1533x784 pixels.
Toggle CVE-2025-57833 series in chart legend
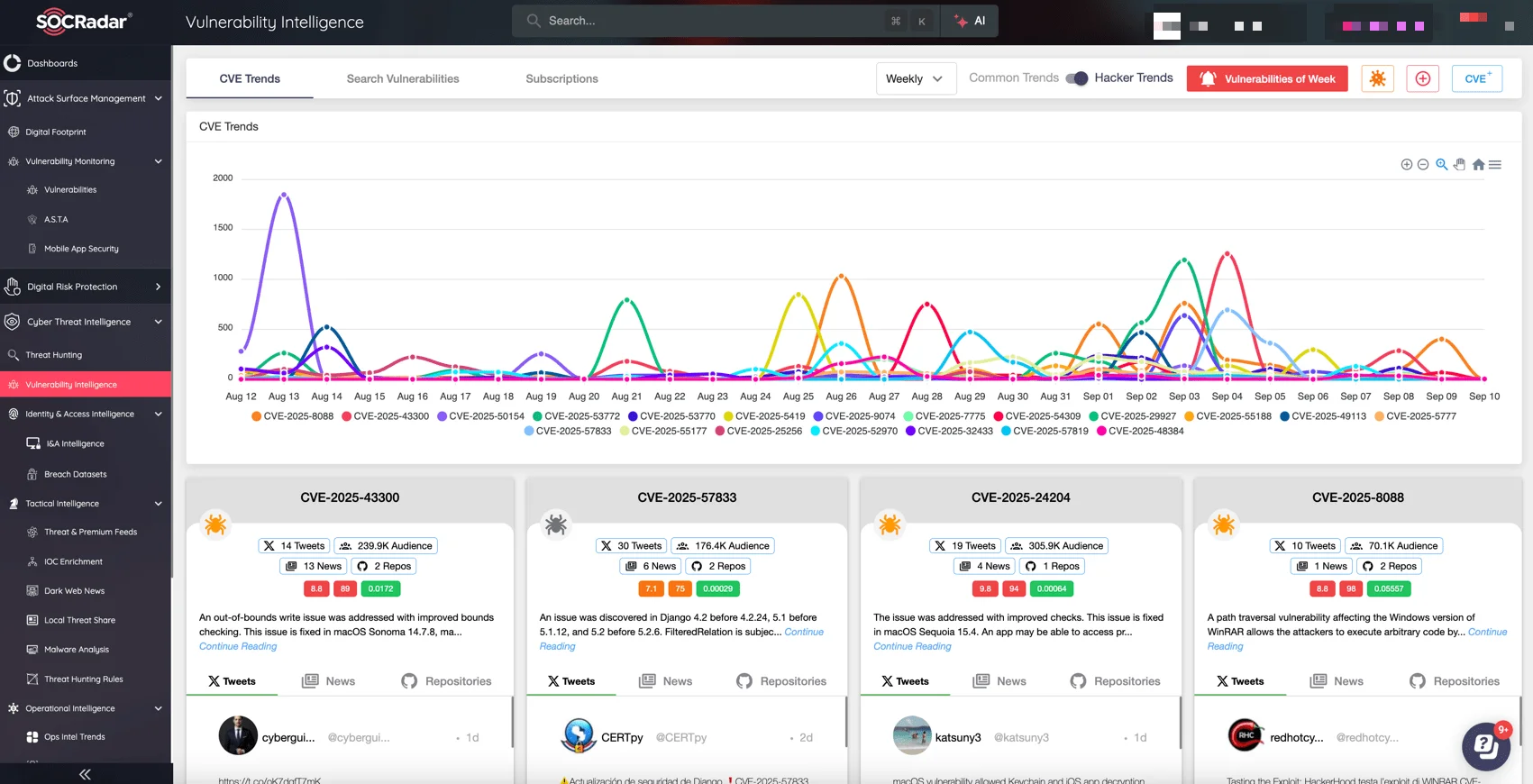[568, 431]
